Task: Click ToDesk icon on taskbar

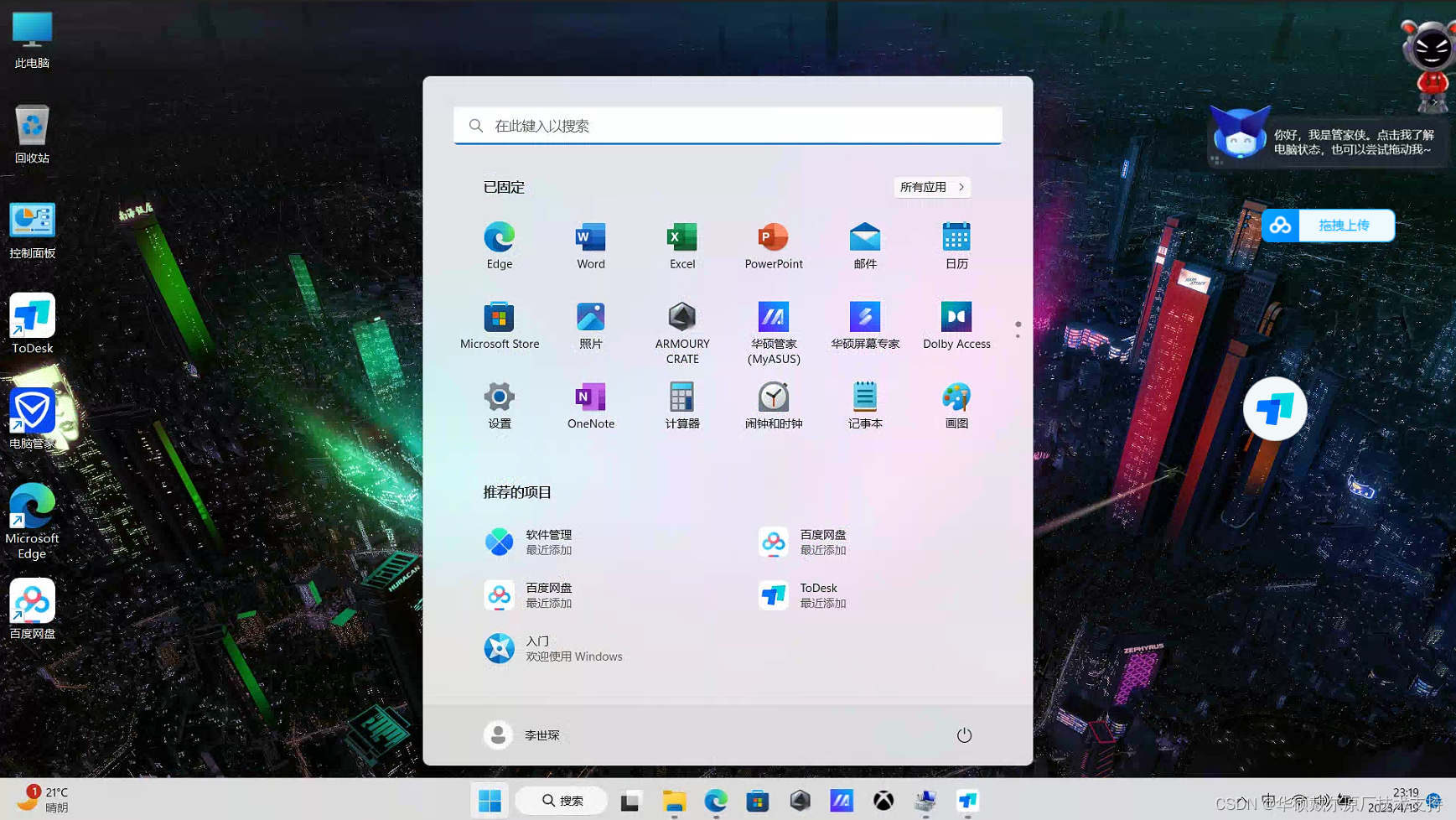Action: (967, 801)
